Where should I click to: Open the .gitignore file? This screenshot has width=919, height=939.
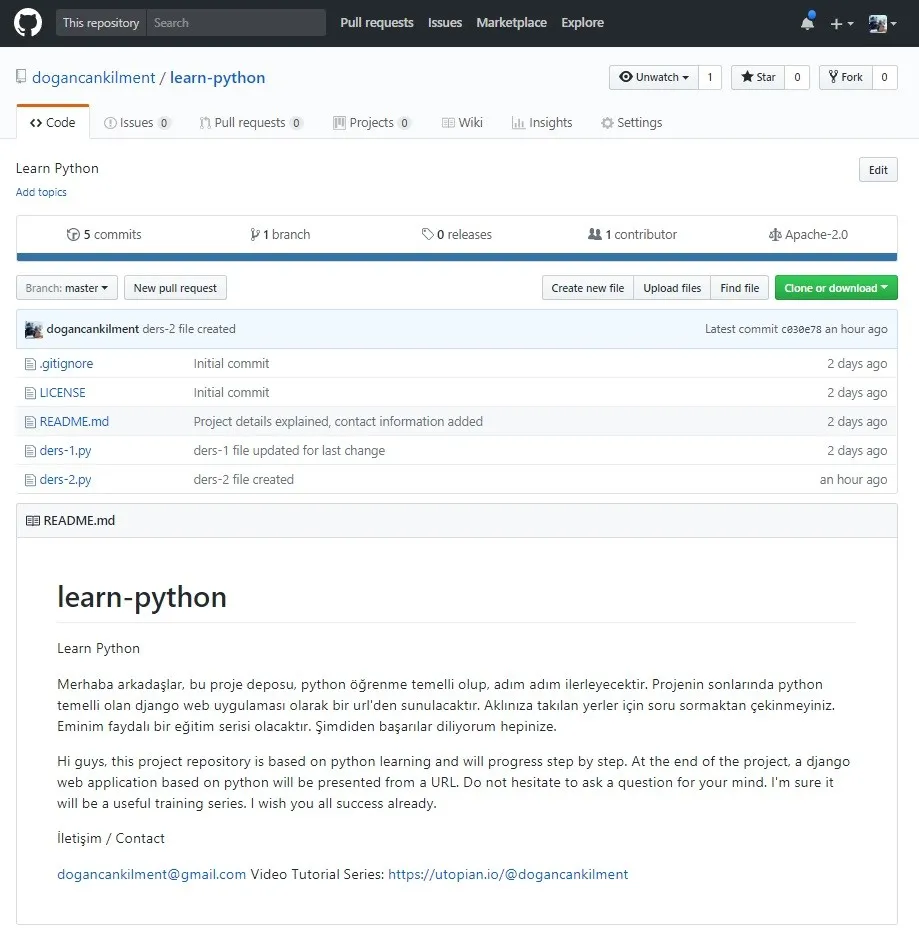[x=66, y=364]
